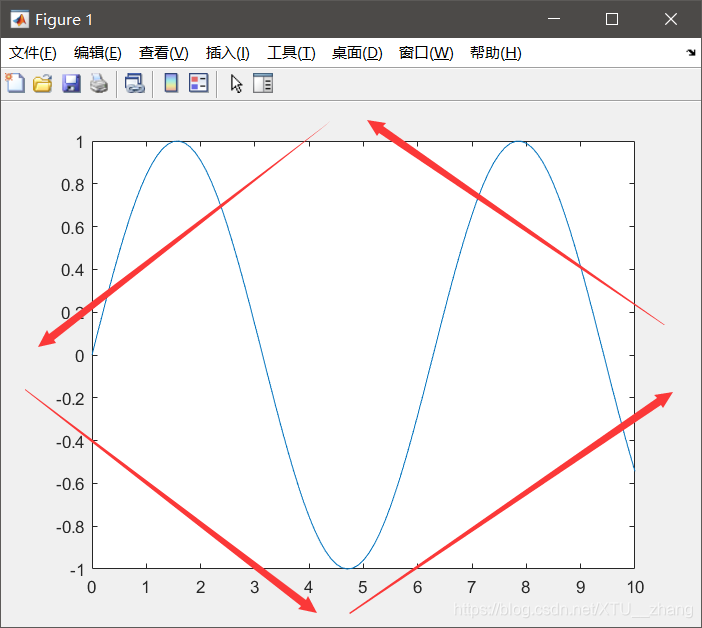Click the sine curve peak near x=8
The image size is (702, 628).
pyautogui.click(x=518, y=141)
